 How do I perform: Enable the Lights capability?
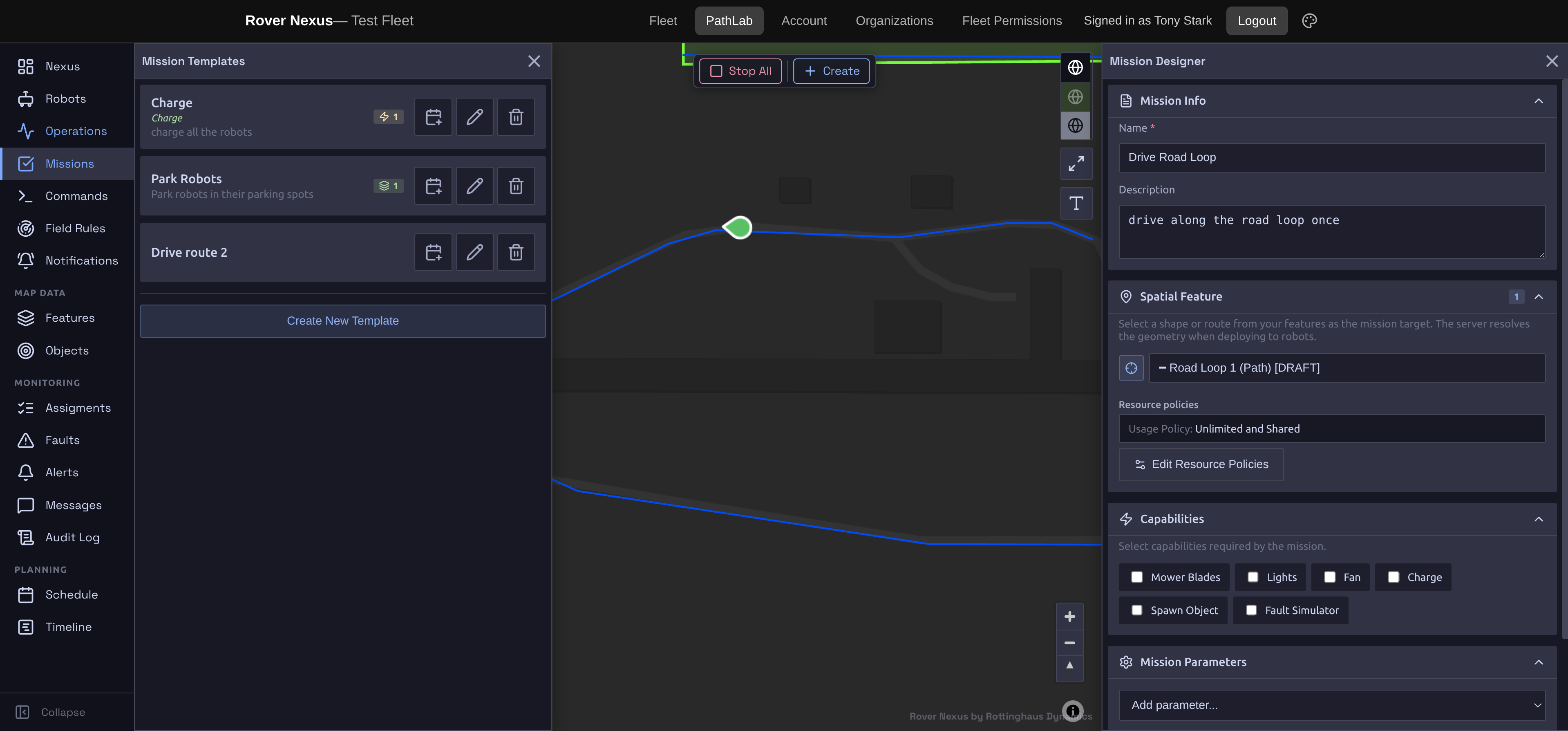click(x=1253, y=578)
